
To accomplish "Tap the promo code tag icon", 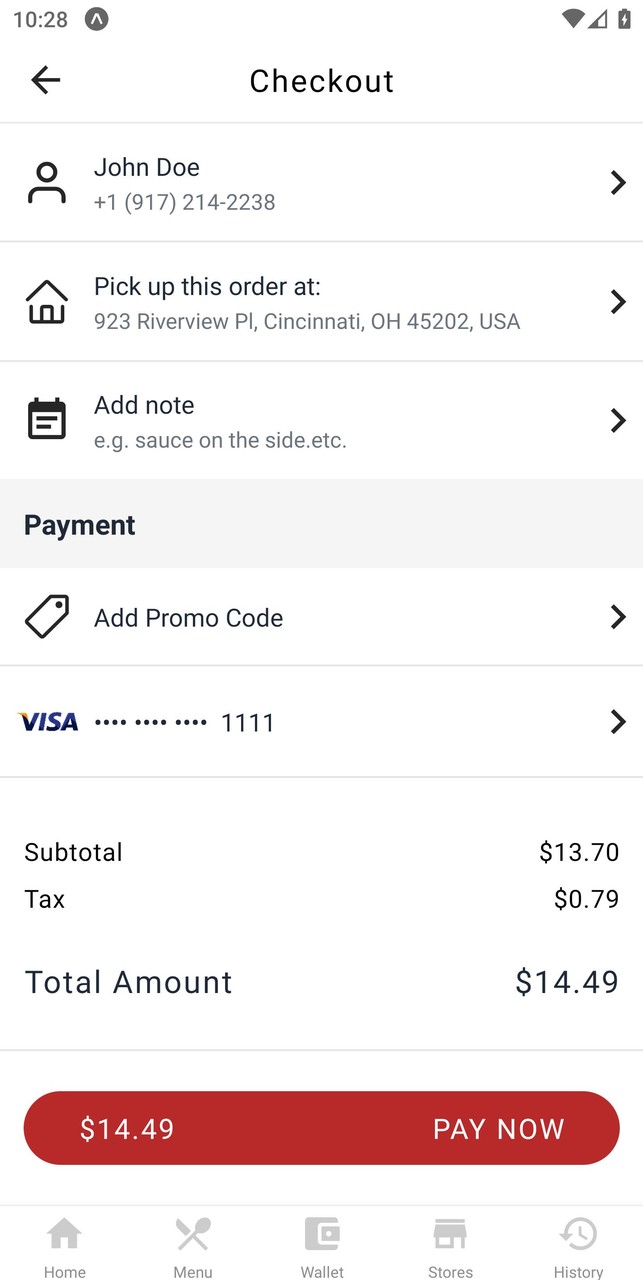I will tap(47, 617).
